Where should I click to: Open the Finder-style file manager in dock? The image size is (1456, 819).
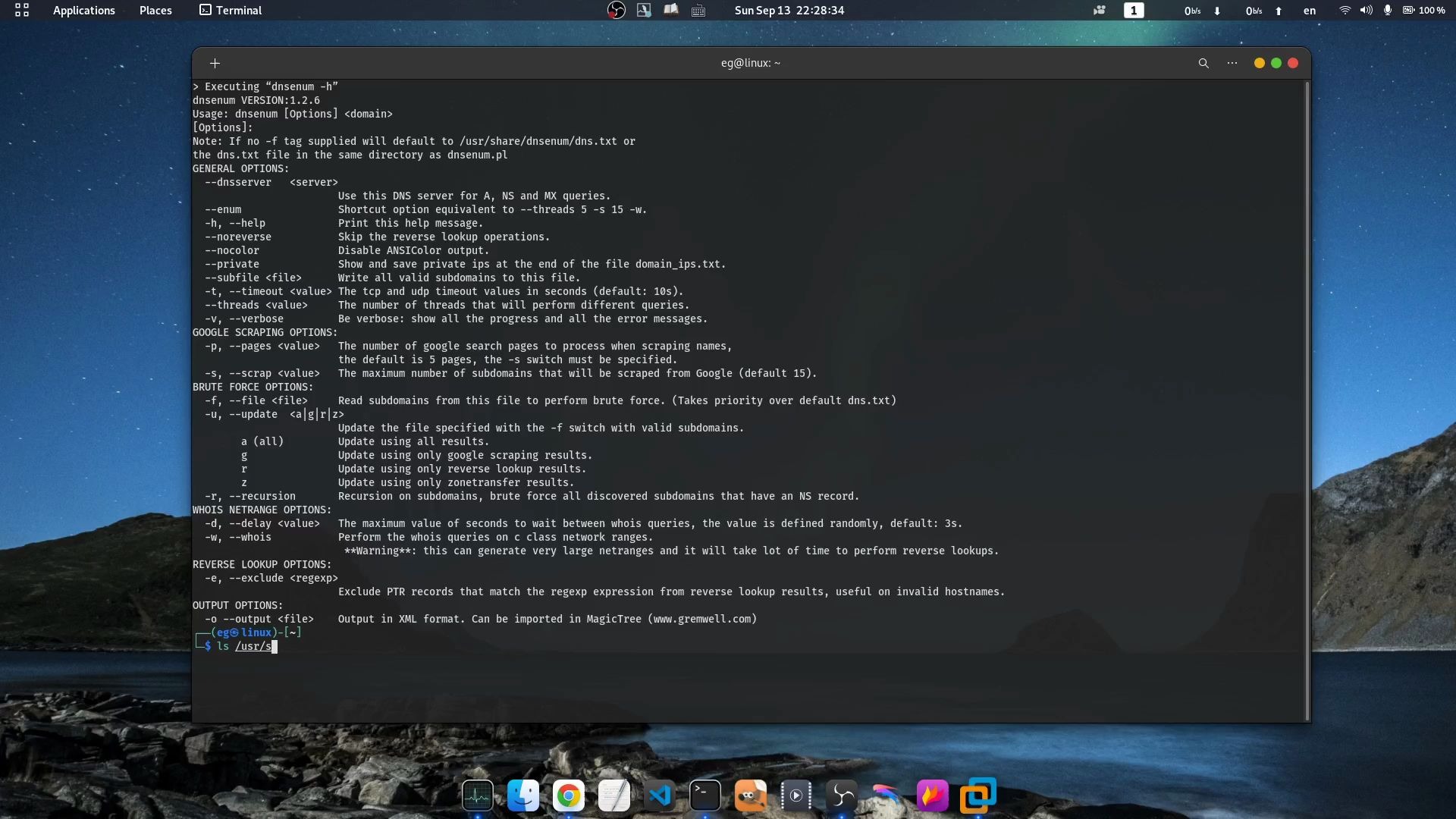(x=523, y=795)
